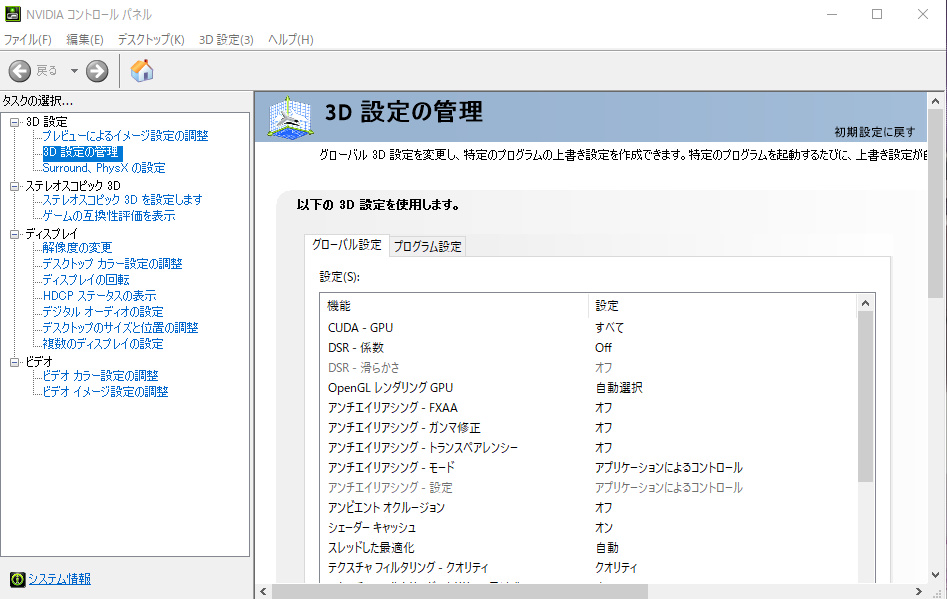Open 複数のディスプレイの設定
Screen dimensions: 947x599
103,344
